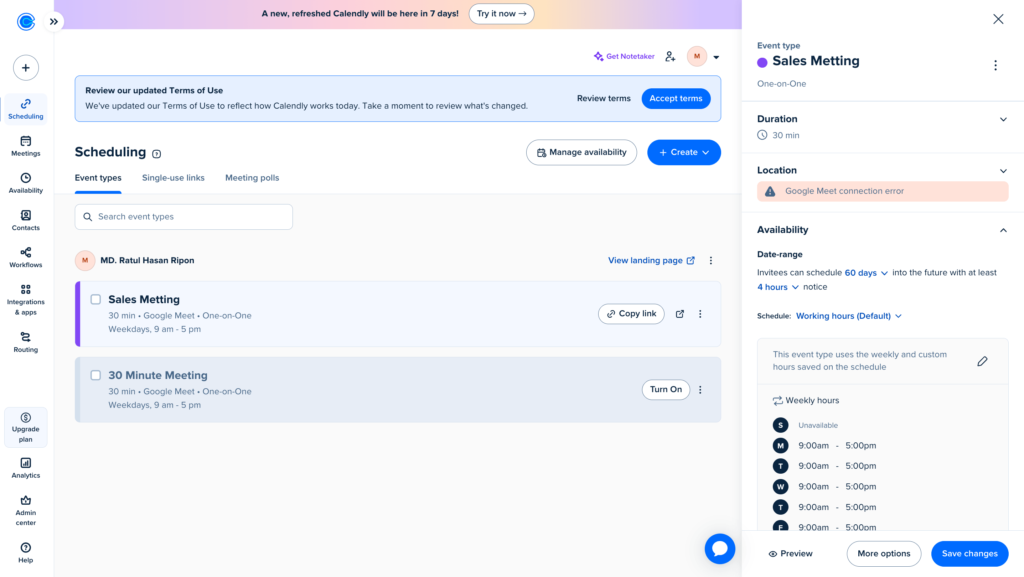This screenshot has width=1024, height=577.
Task: Open Routing in the sidebar
Action: 25,342
